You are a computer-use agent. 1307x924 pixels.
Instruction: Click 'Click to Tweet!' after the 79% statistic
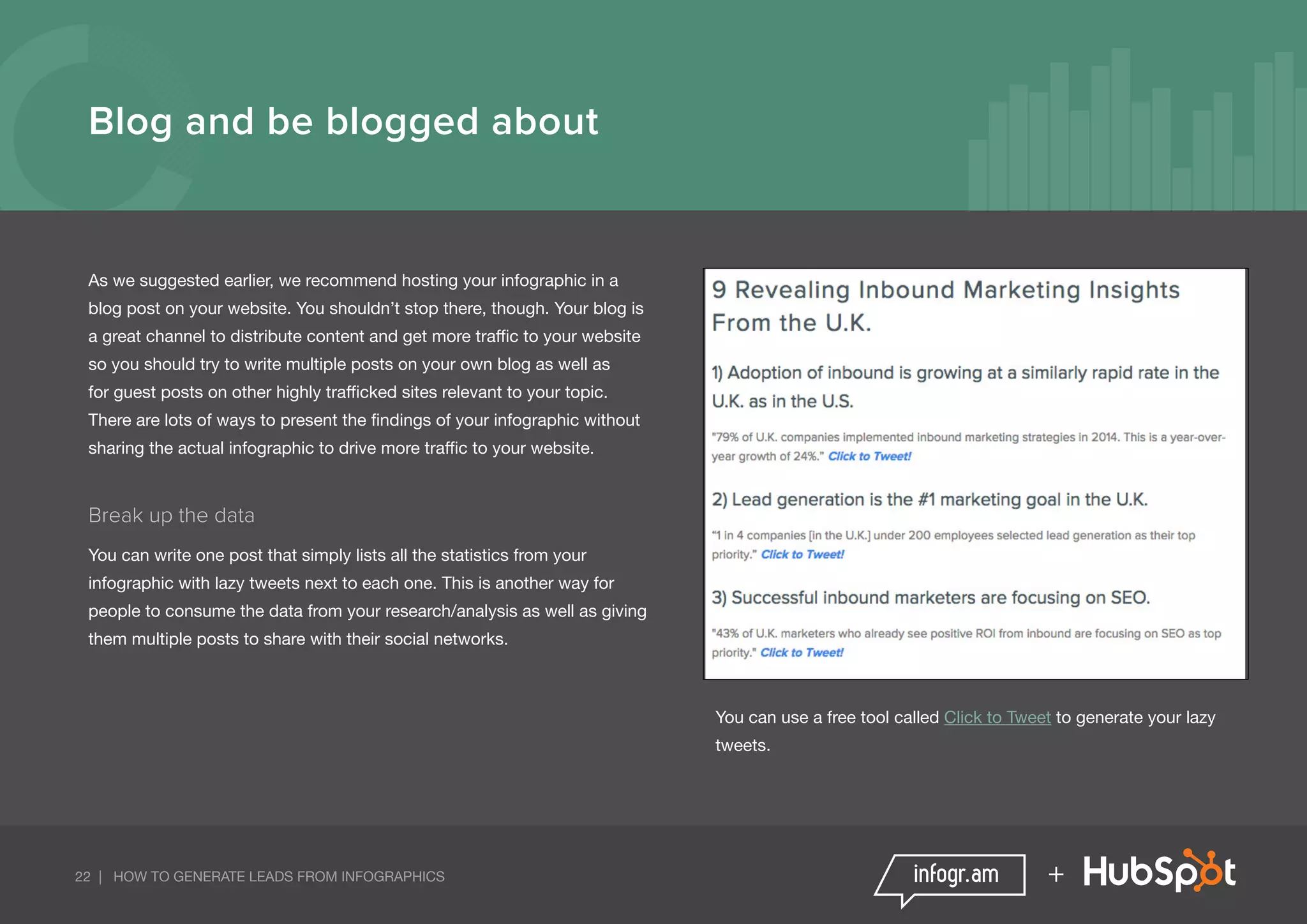tap(870, 456)
